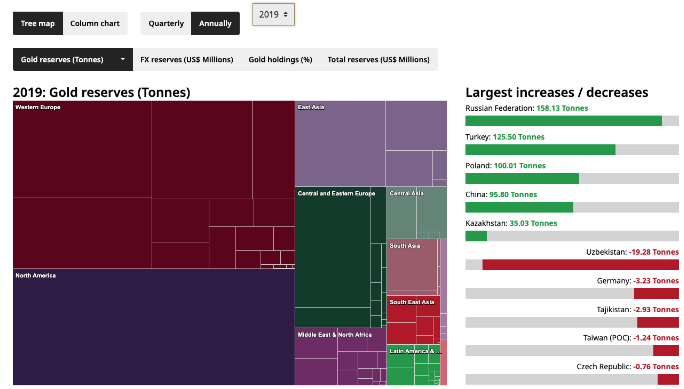Select Gold reserves (Tonnes) tab
Screen dimensions: 684x389
coord(73,59)
